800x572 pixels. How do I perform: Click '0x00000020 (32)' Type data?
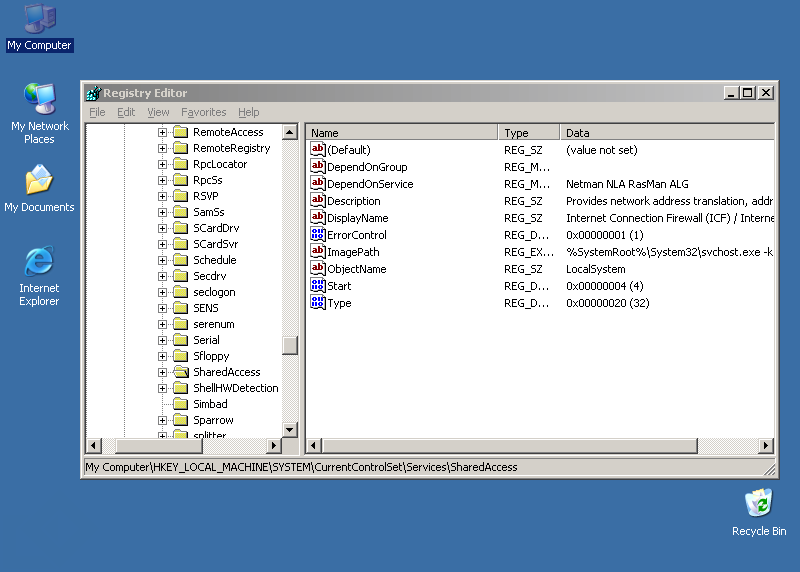tap(608, 303)
